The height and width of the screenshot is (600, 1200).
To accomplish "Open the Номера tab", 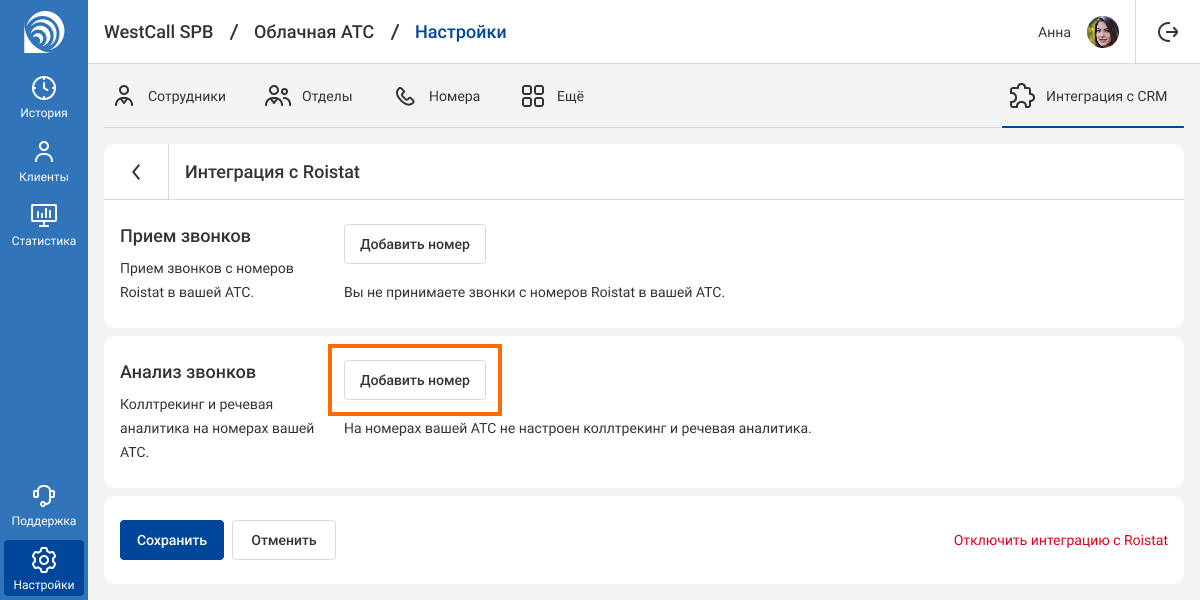I will [438, 97].
